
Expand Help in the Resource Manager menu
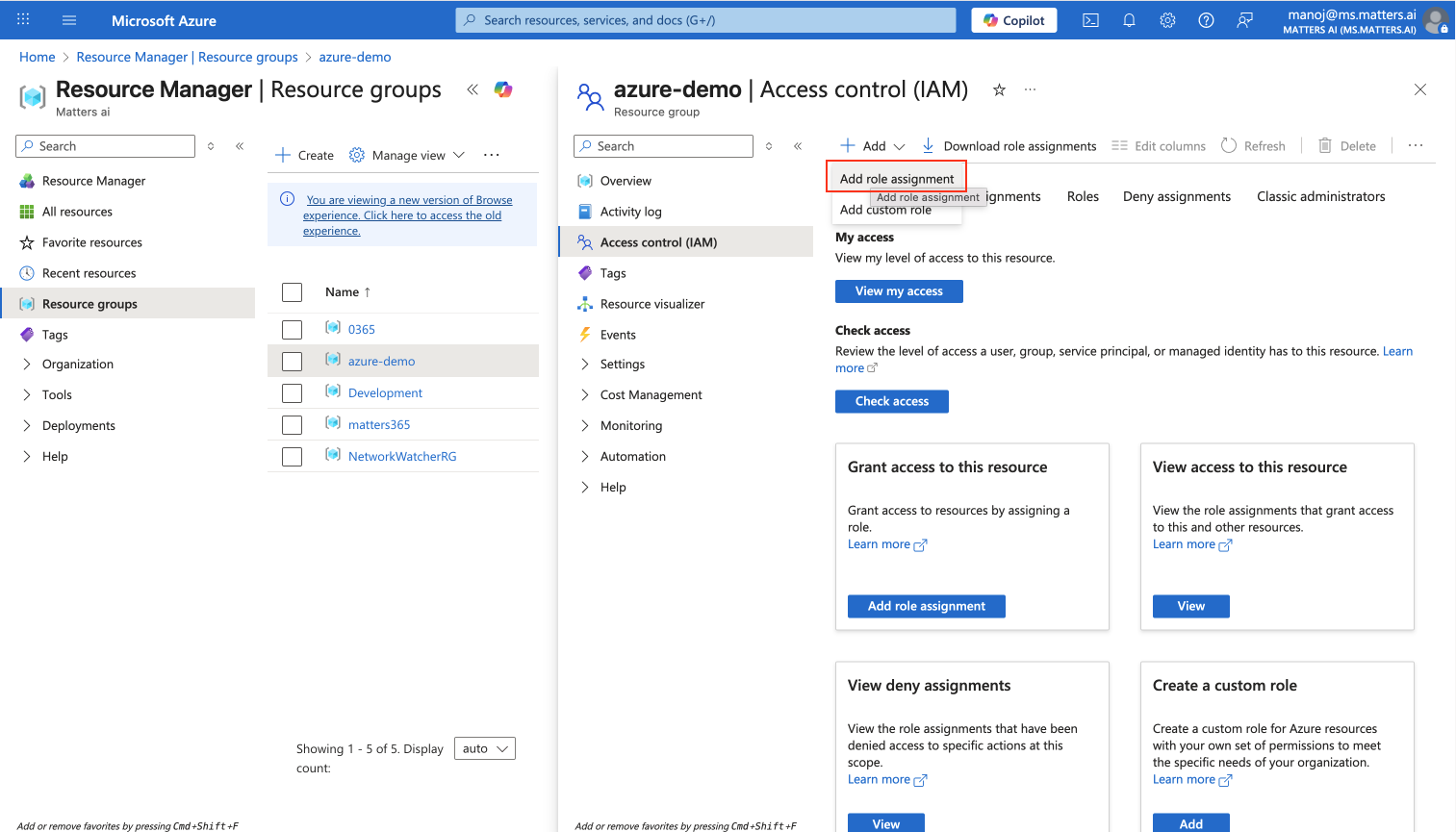tap(27, 456)
